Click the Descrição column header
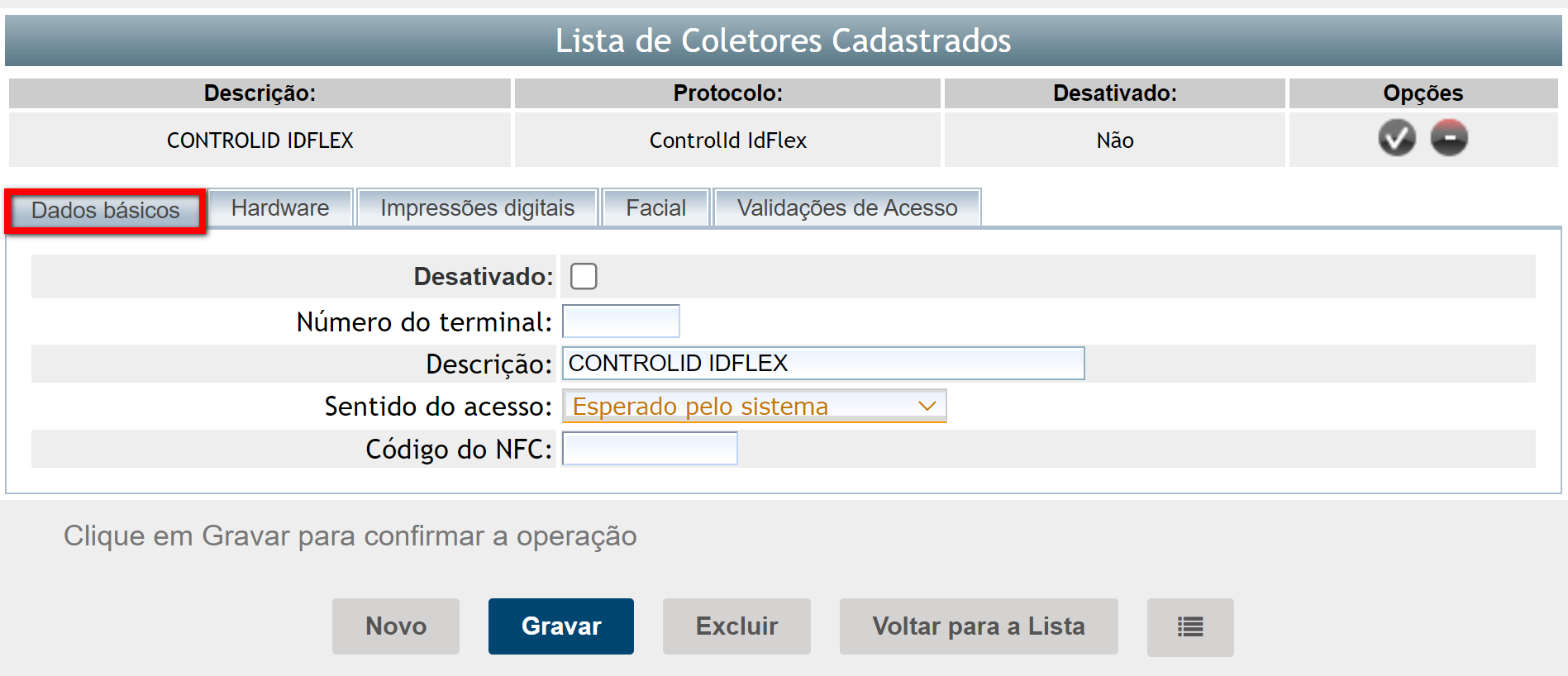 [x=260, y=93]
